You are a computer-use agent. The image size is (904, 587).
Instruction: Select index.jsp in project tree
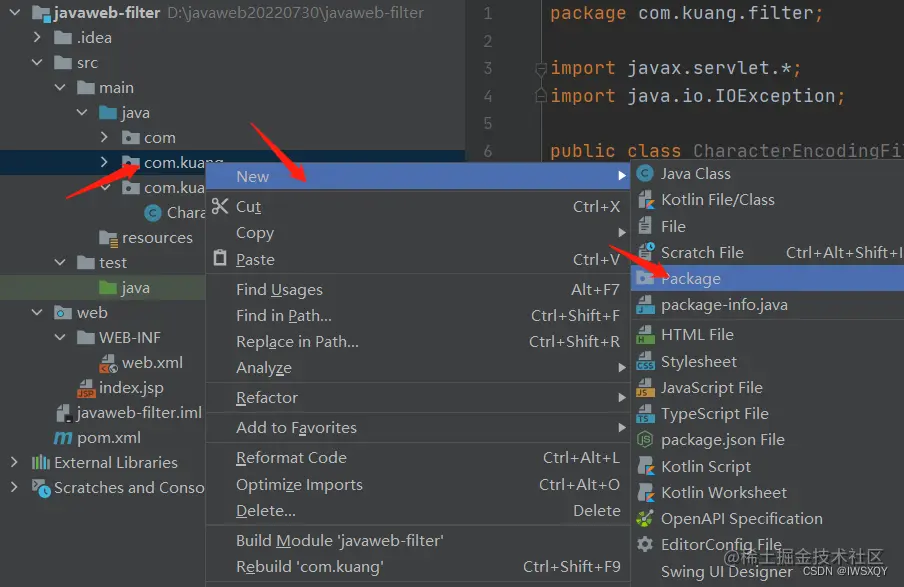pos(131,387)
